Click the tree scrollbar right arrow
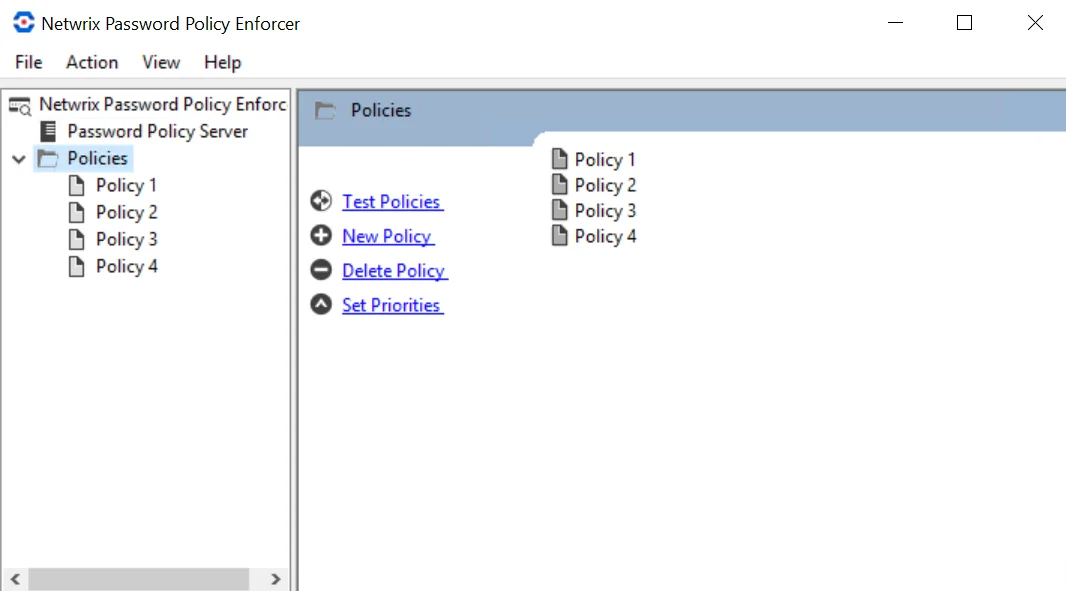1066x591 pixels. tap(275, 579)
